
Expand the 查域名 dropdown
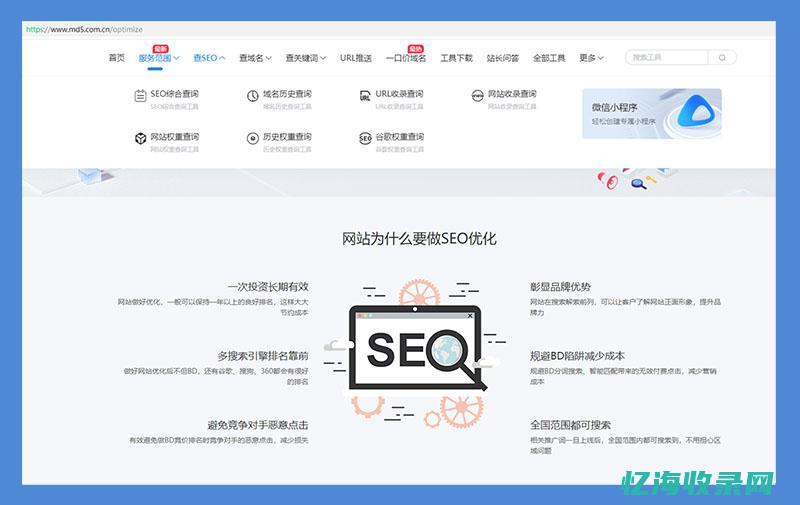point(255,58)
